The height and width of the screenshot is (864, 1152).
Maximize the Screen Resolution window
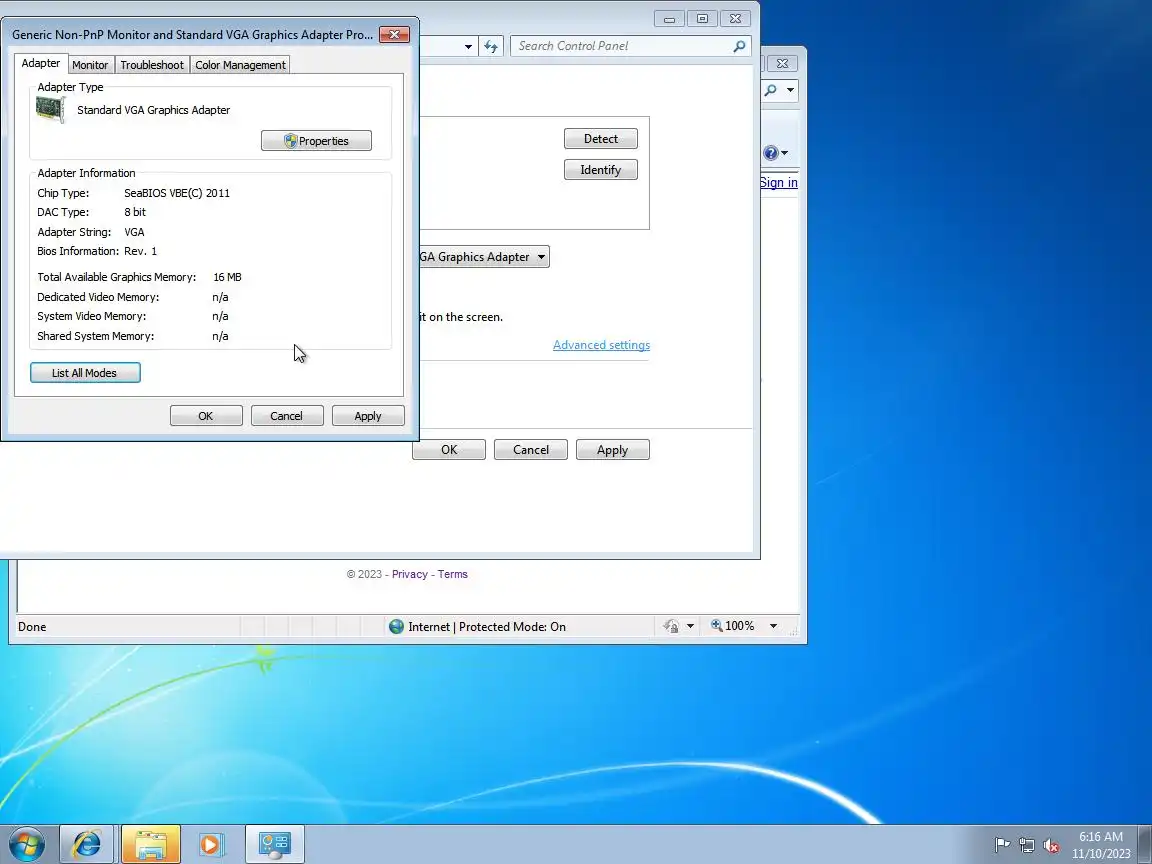point(702,18)
